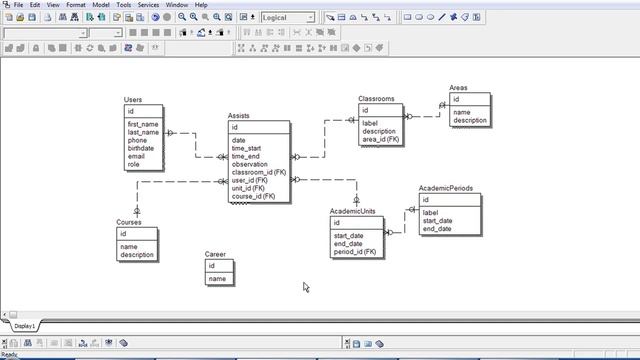Click the Print icon in the toolbar
Screen dimensions: 640x360
(48, 17)
